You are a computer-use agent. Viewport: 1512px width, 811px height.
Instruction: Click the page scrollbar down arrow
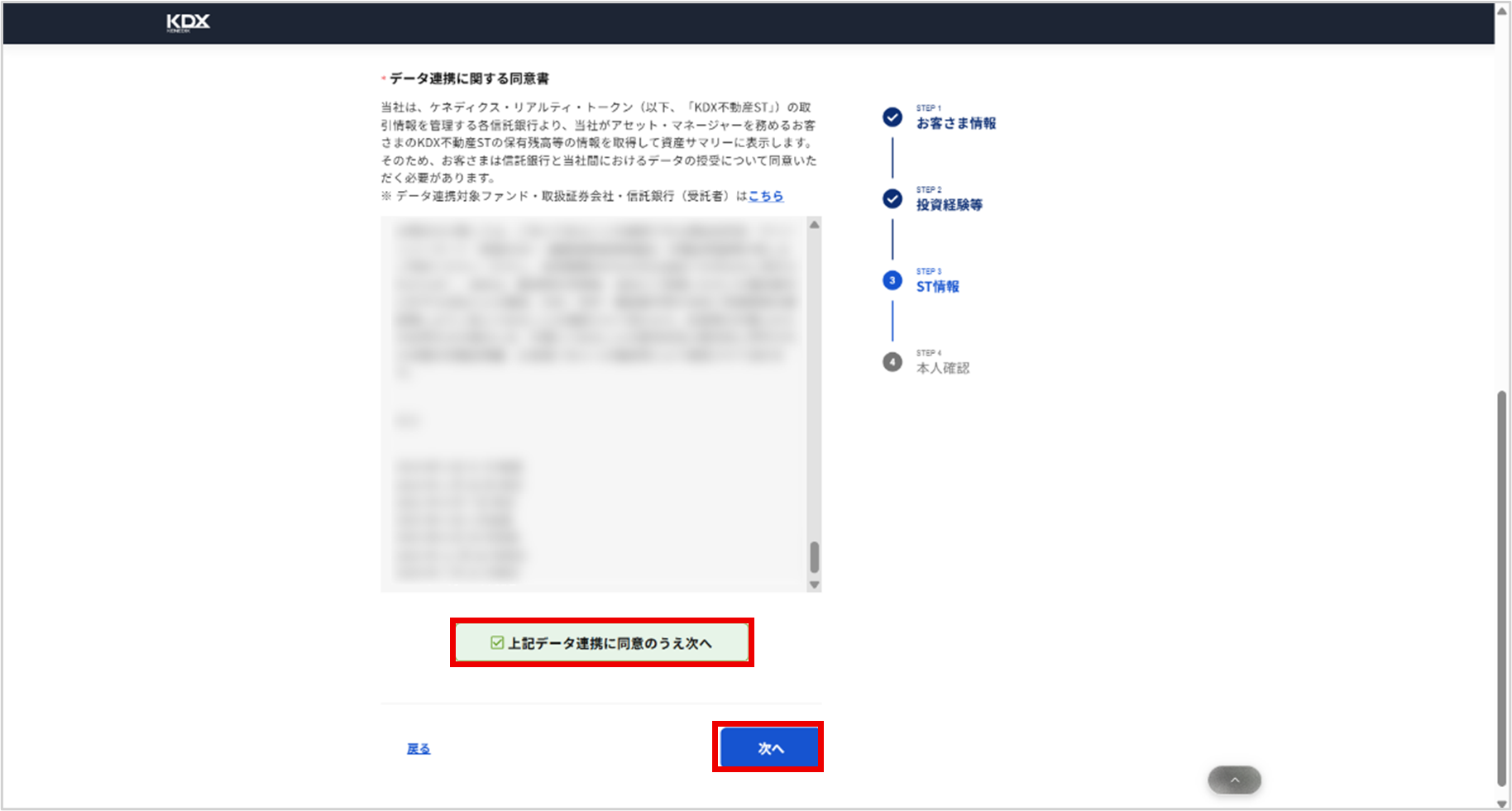[x=1502, y=804]
